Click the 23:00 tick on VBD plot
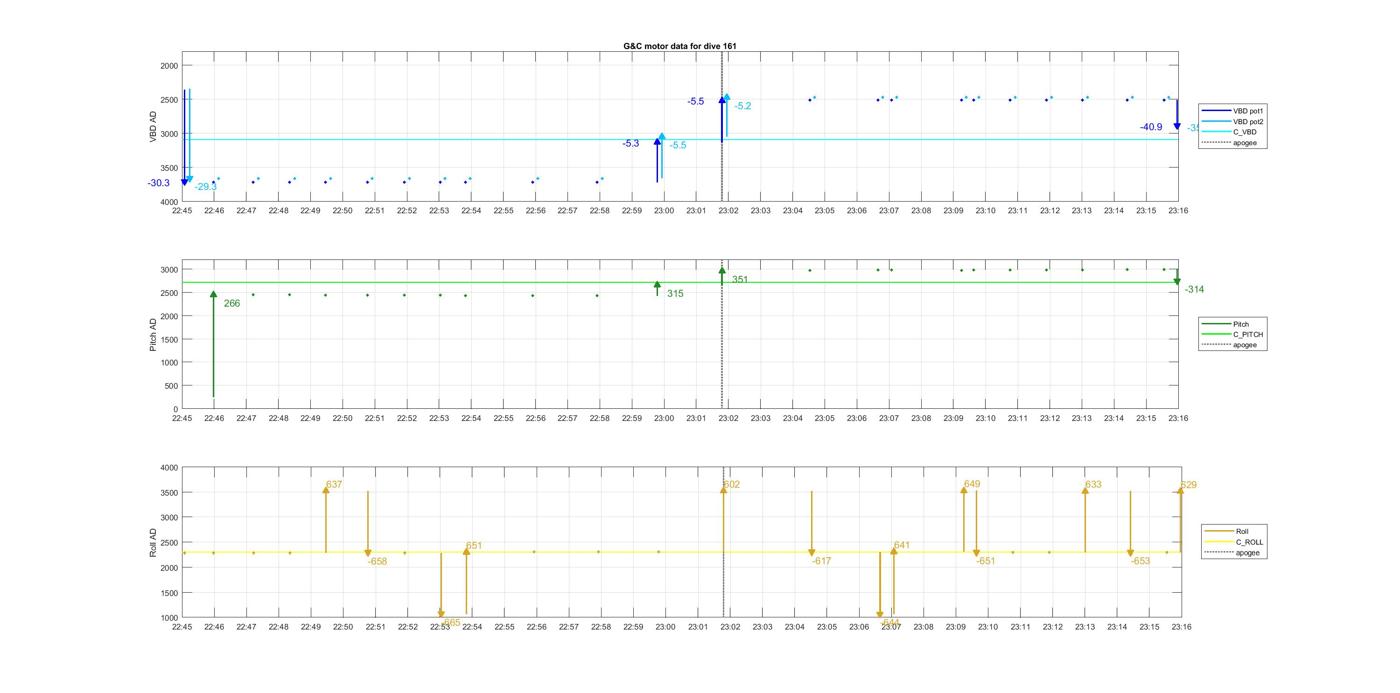The width and height of the screenshot is (1400, 693). click(664, 211)
